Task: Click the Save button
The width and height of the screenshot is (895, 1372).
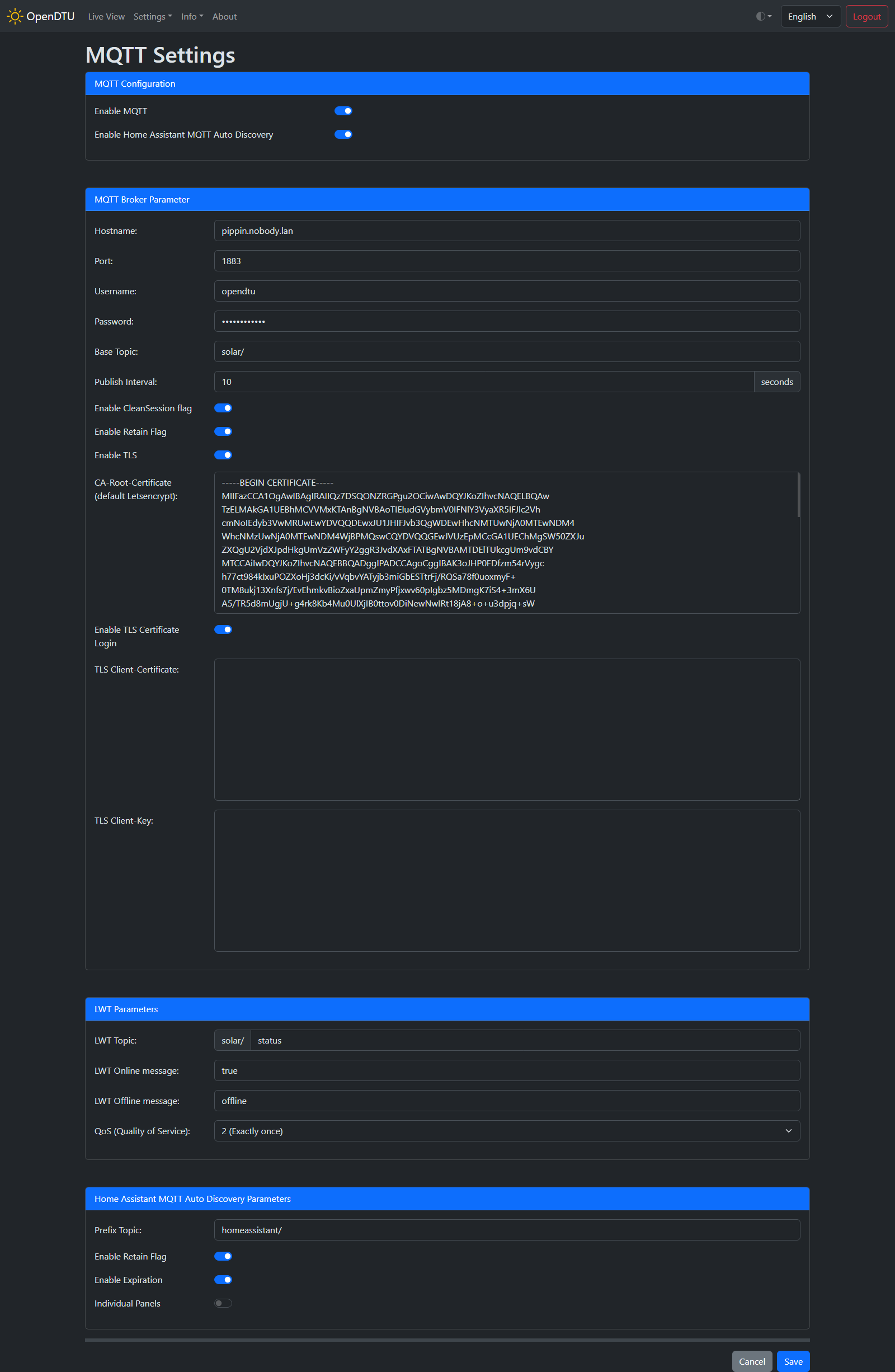Action: 793,1361
